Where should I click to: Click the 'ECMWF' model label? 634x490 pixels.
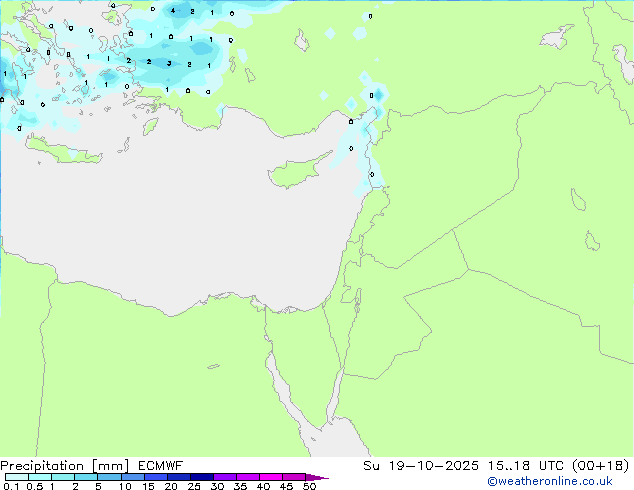click(161, 466)
